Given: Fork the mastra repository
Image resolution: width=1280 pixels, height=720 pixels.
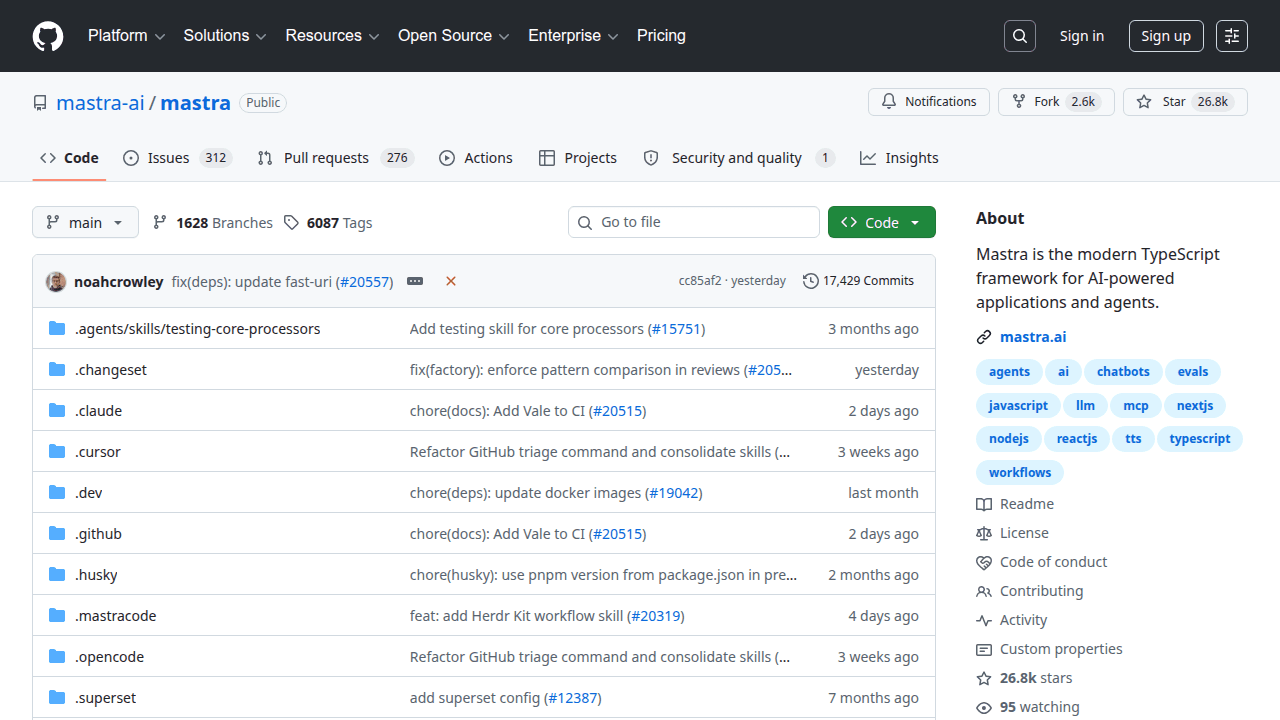Looking at the screenshot, I should 1056,102.
